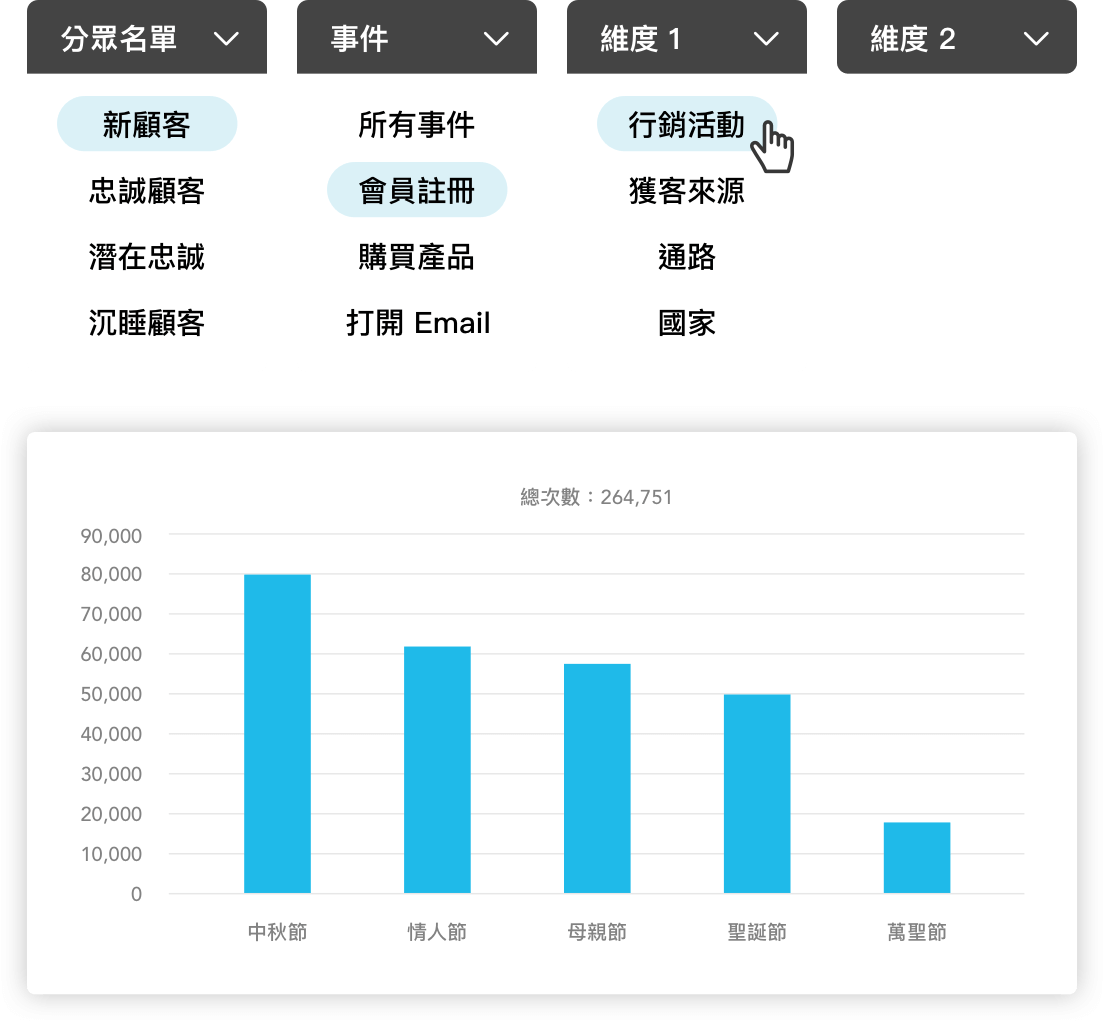Screen dimensions: 1104x1023
Task: Click the 聖誕節 axis label
Action: [757, 932]
